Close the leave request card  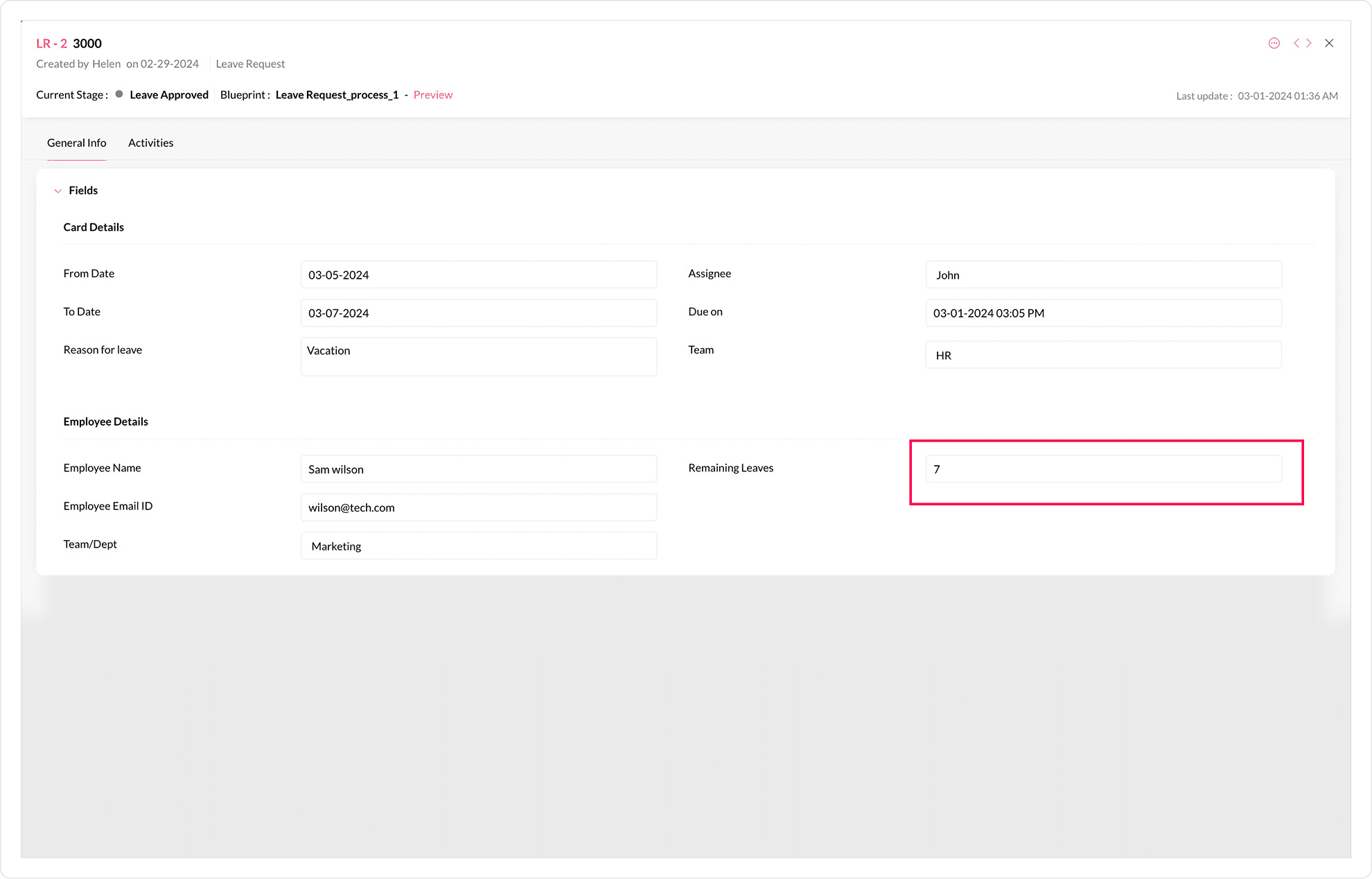(x=1329, y=43)
